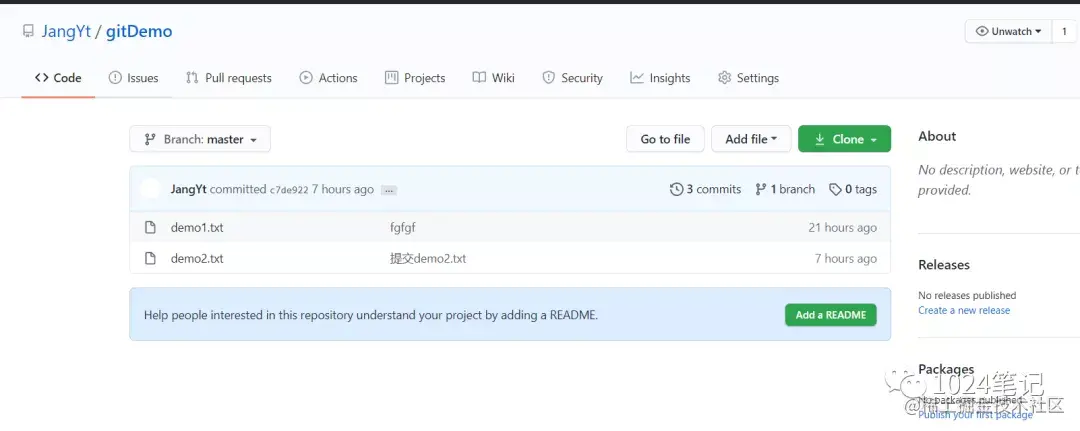Open the Pull requests tab
This screenshot has height=431, width=1080.
click(x=228, y=78)
